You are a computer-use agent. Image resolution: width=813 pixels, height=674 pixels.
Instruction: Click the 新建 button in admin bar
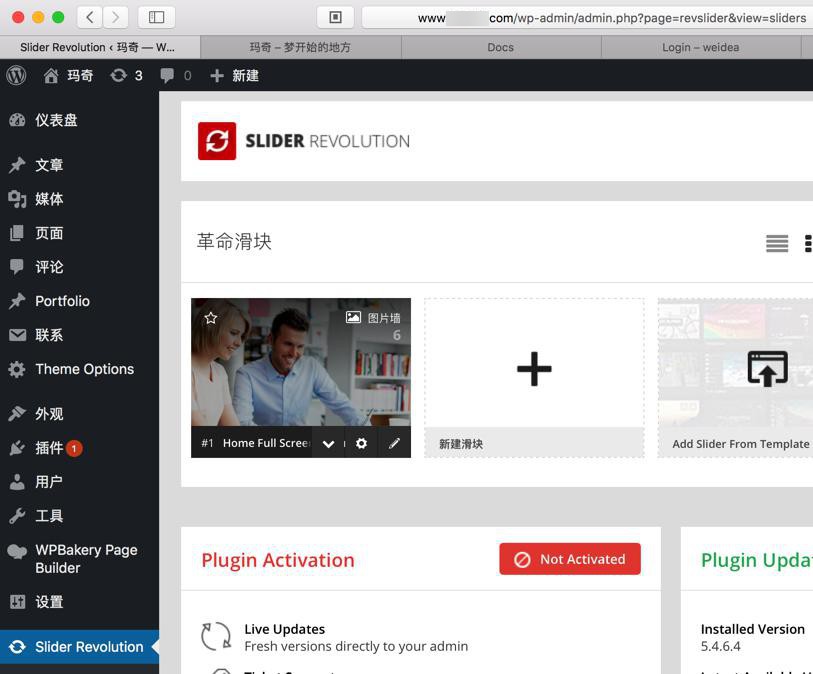(x=234, y=76)
